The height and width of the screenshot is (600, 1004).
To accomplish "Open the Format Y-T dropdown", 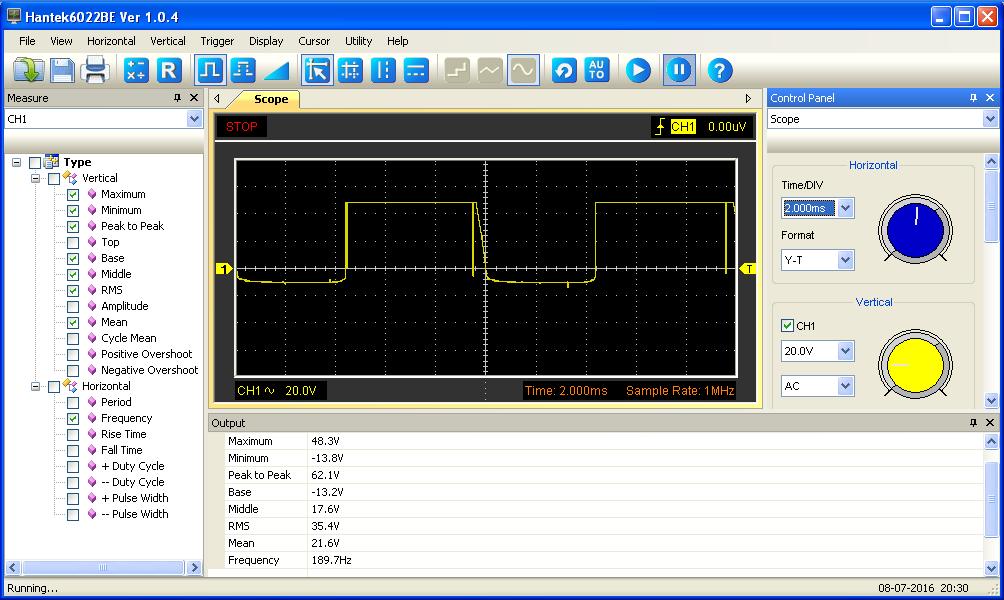I will [846, 260].
